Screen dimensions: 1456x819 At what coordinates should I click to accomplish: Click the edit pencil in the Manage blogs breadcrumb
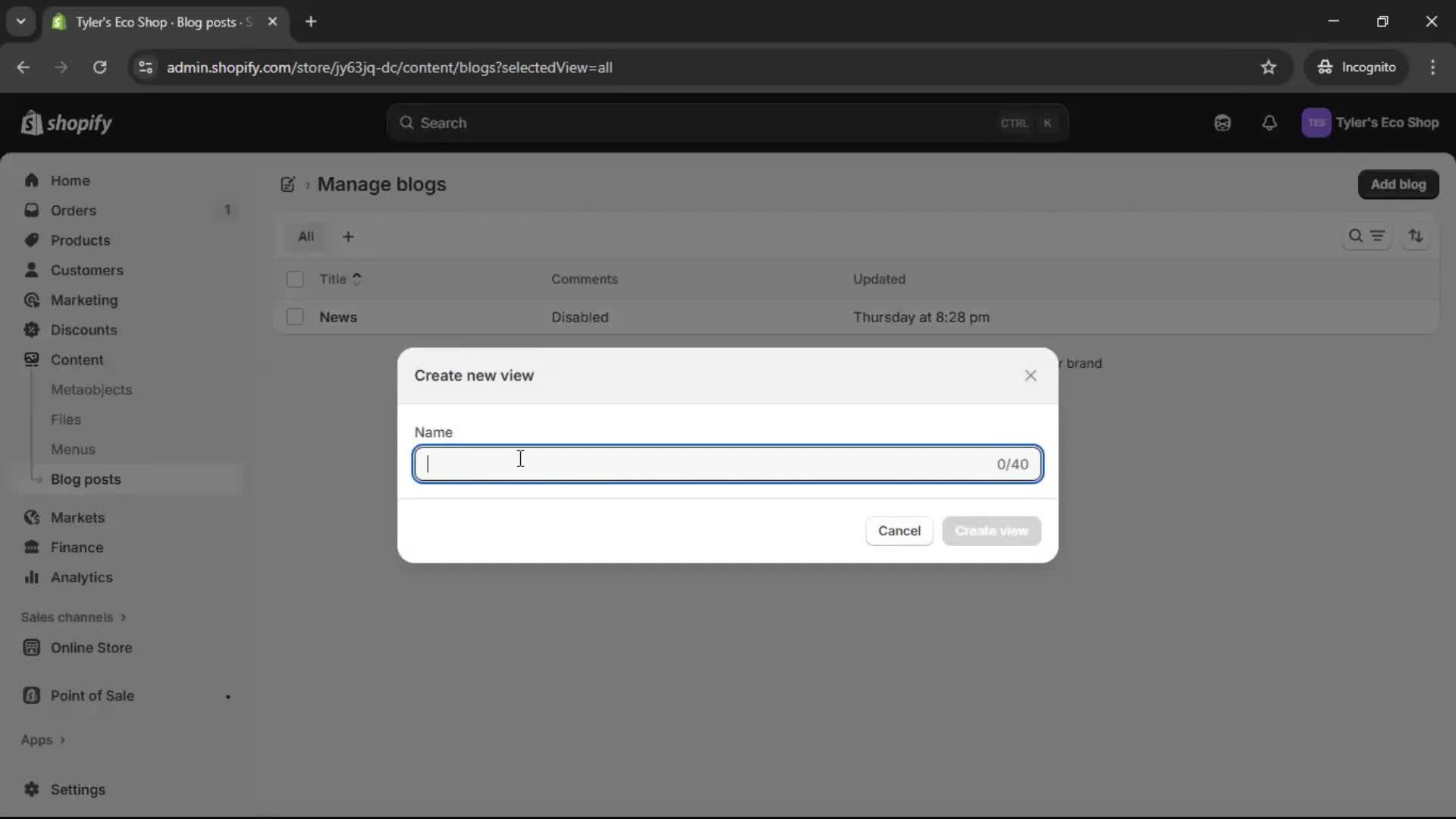pos(288,184)
